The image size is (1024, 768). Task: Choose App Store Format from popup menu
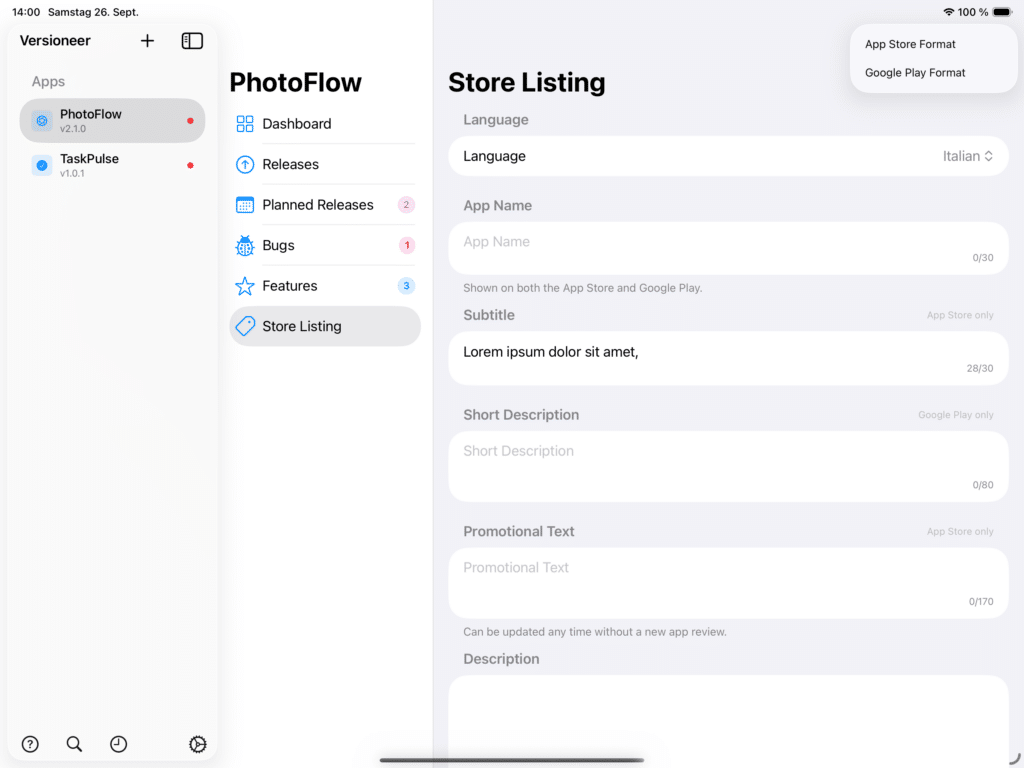(x=934, y=44)
